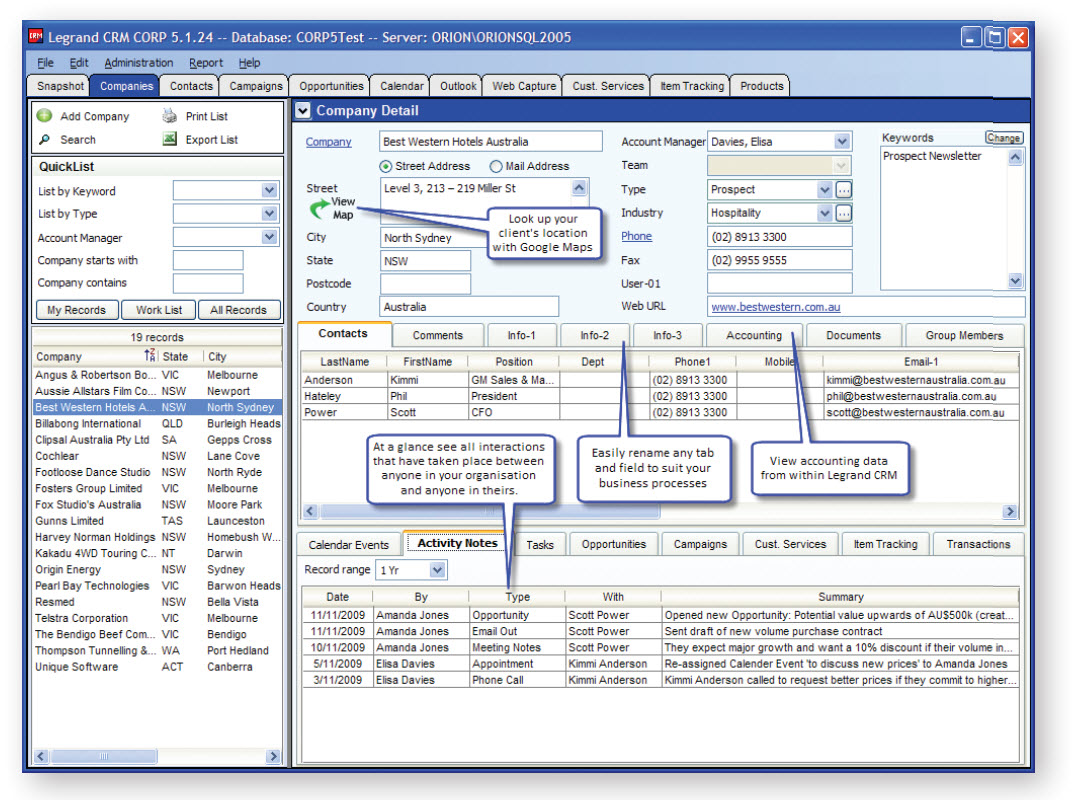This screenshot has width=1072, height=800.
Task: Click the company list scroll-right arrow
Action: 273,756
